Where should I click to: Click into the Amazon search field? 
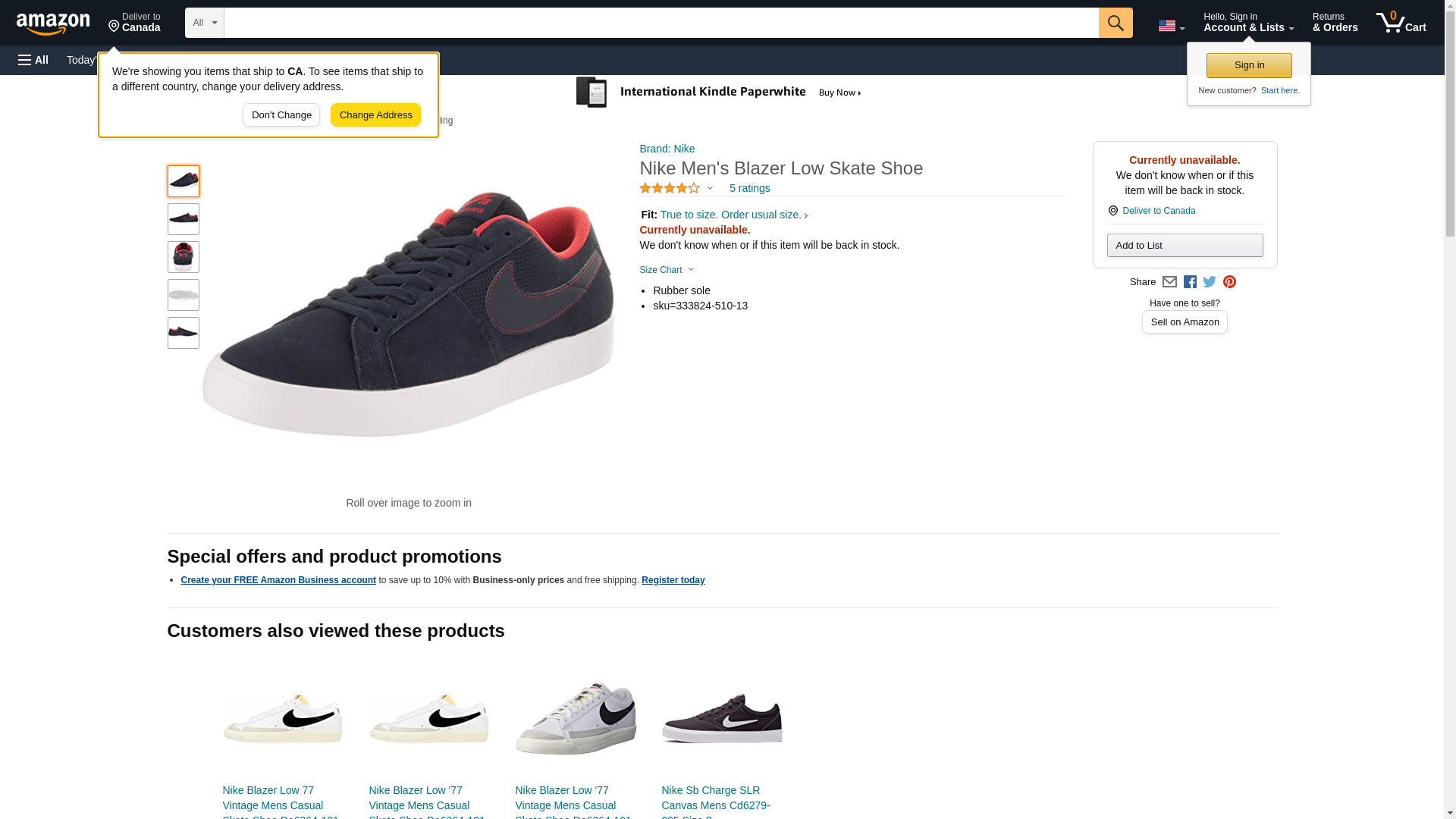[661, 23]
